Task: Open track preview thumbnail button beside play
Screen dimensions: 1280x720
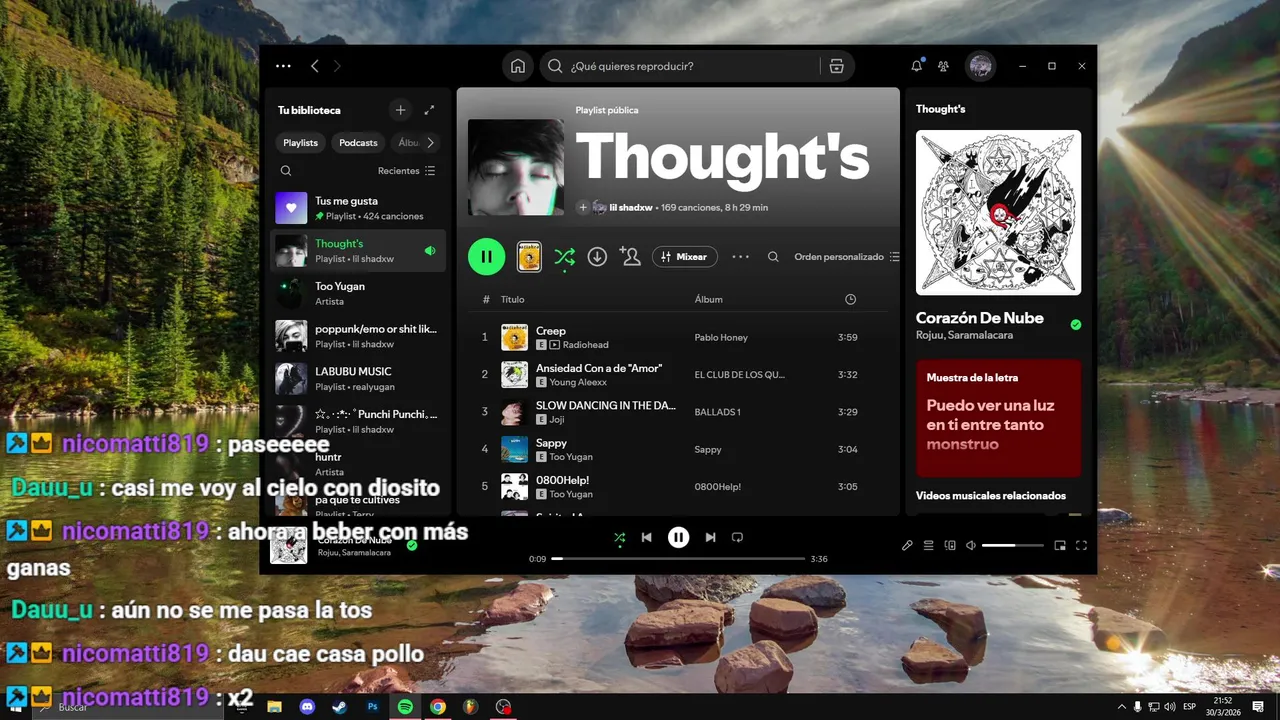Action: click(529, 257)
